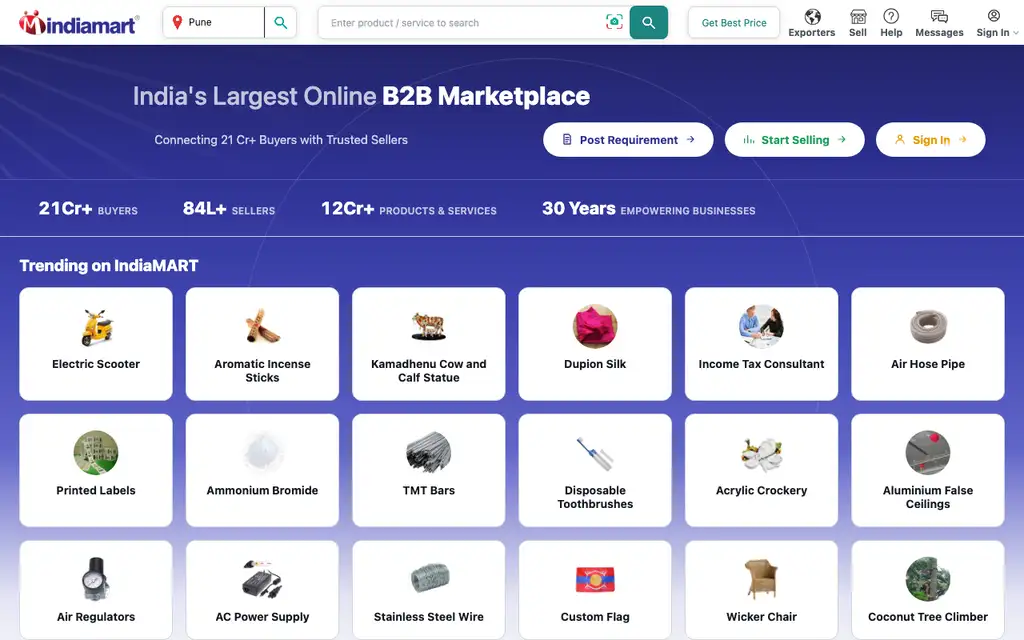Click the Get Best Price button
Screen dimensions: 1024x640
[733, 23]
